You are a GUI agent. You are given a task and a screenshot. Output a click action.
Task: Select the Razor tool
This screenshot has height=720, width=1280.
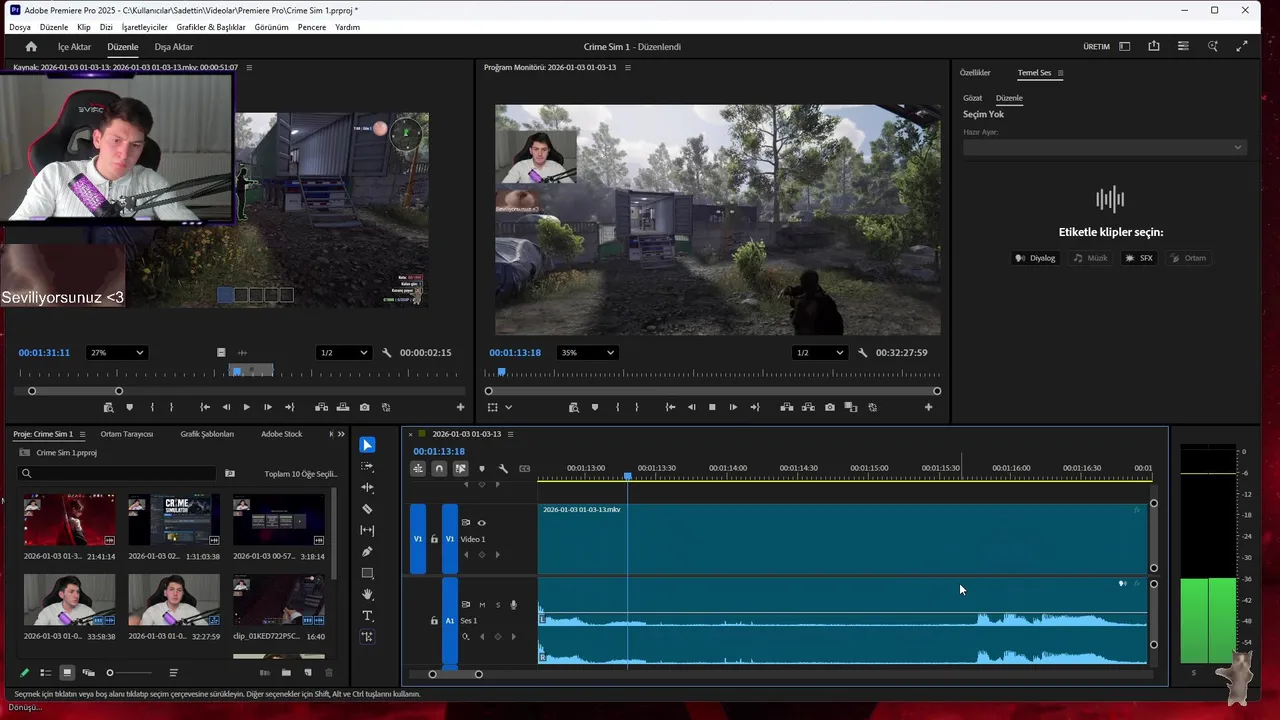point(367,509)
